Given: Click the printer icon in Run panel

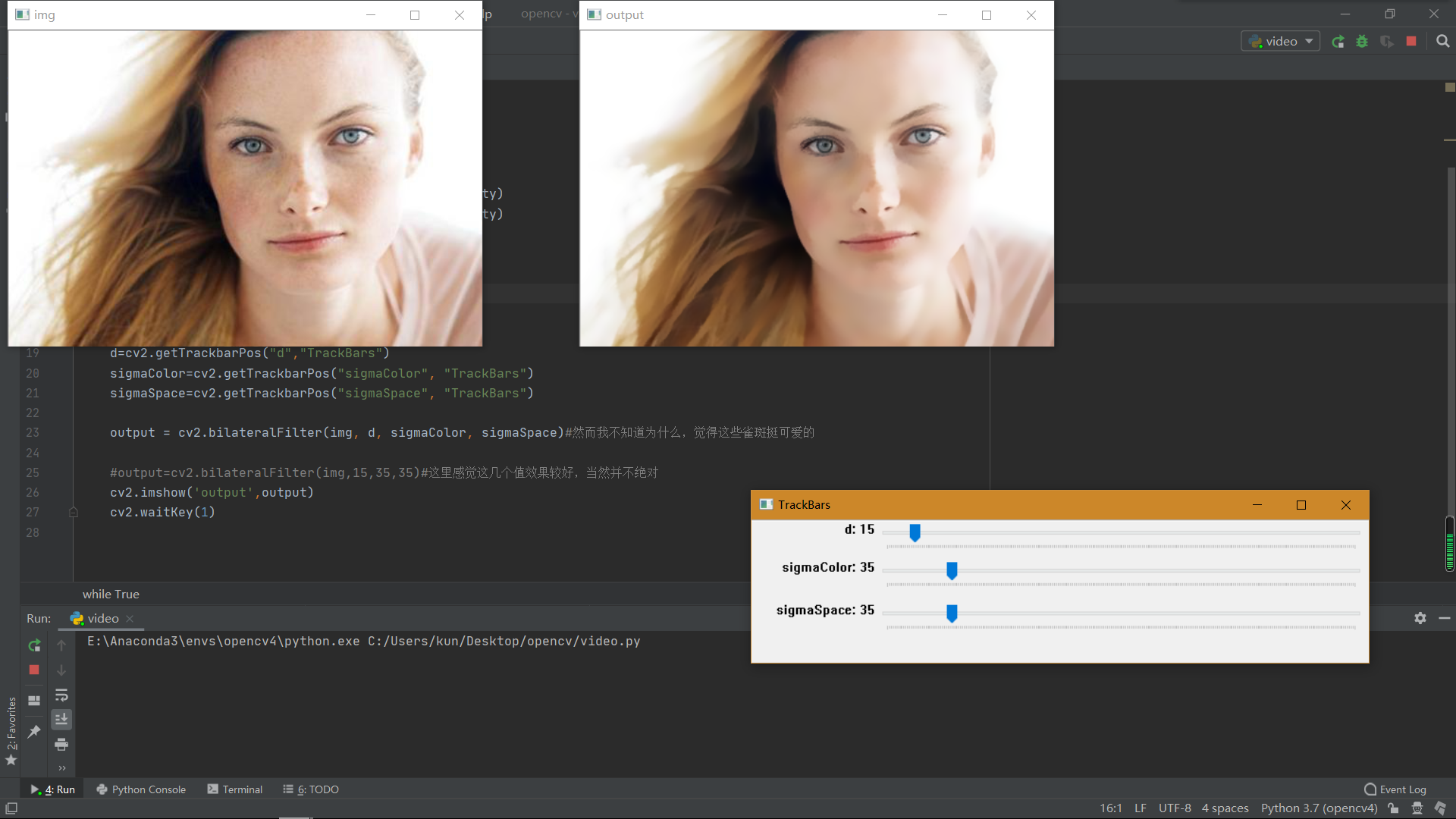Looking at the screenshot, I should [x=61, y=745].
